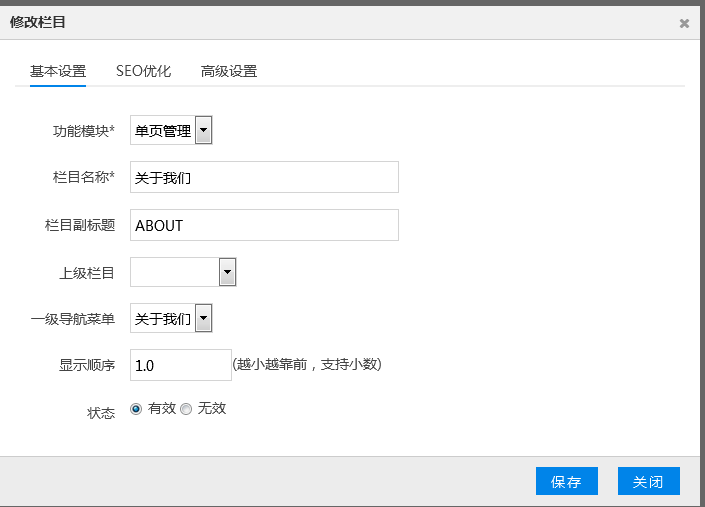
Task: Click the 修改栏目 dialog title text
Action: point(39,22)
